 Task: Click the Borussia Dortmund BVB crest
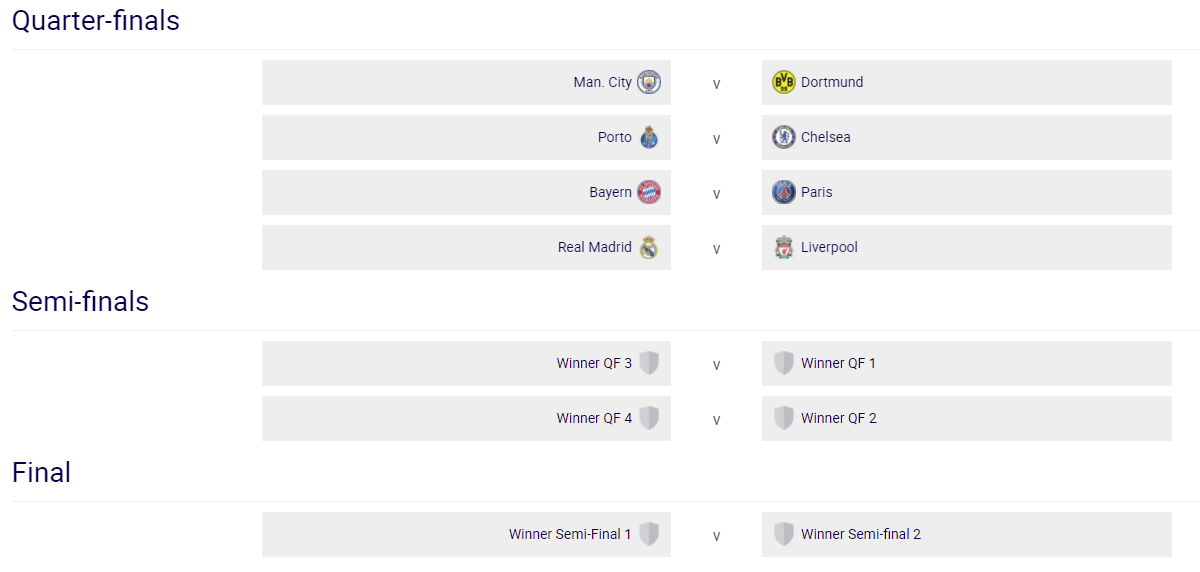[x=784, y=82]
